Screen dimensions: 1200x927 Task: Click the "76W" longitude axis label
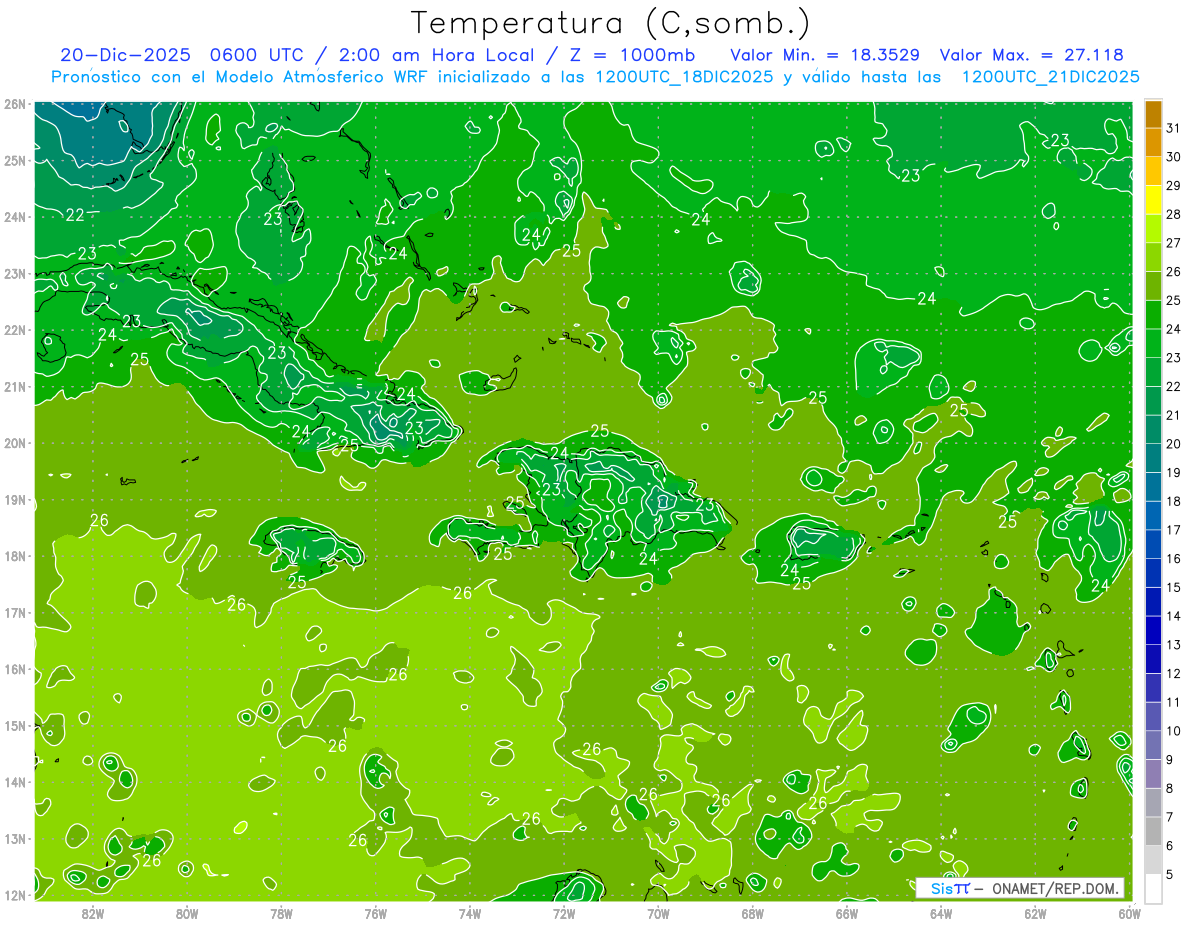click(x=375, y=913)
